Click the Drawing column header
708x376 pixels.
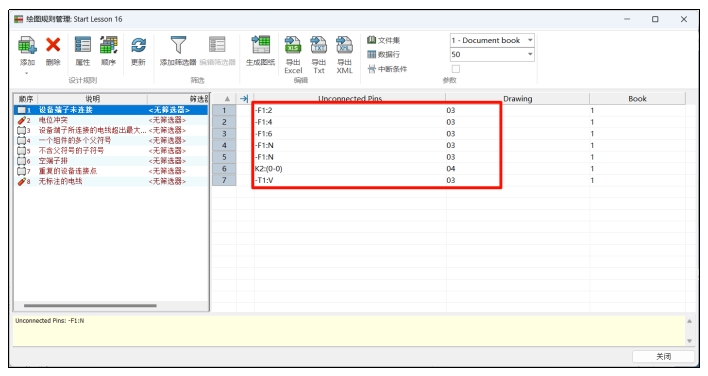pos(517,98)
